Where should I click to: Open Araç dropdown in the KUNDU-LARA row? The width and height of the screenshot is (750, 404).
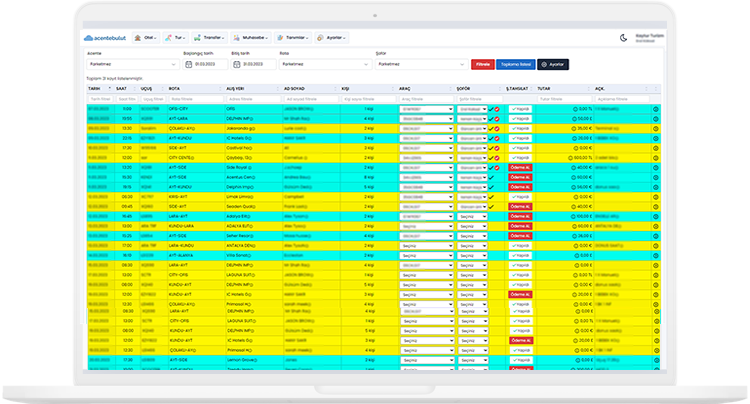pyautogui.click(x=427, y=226)
